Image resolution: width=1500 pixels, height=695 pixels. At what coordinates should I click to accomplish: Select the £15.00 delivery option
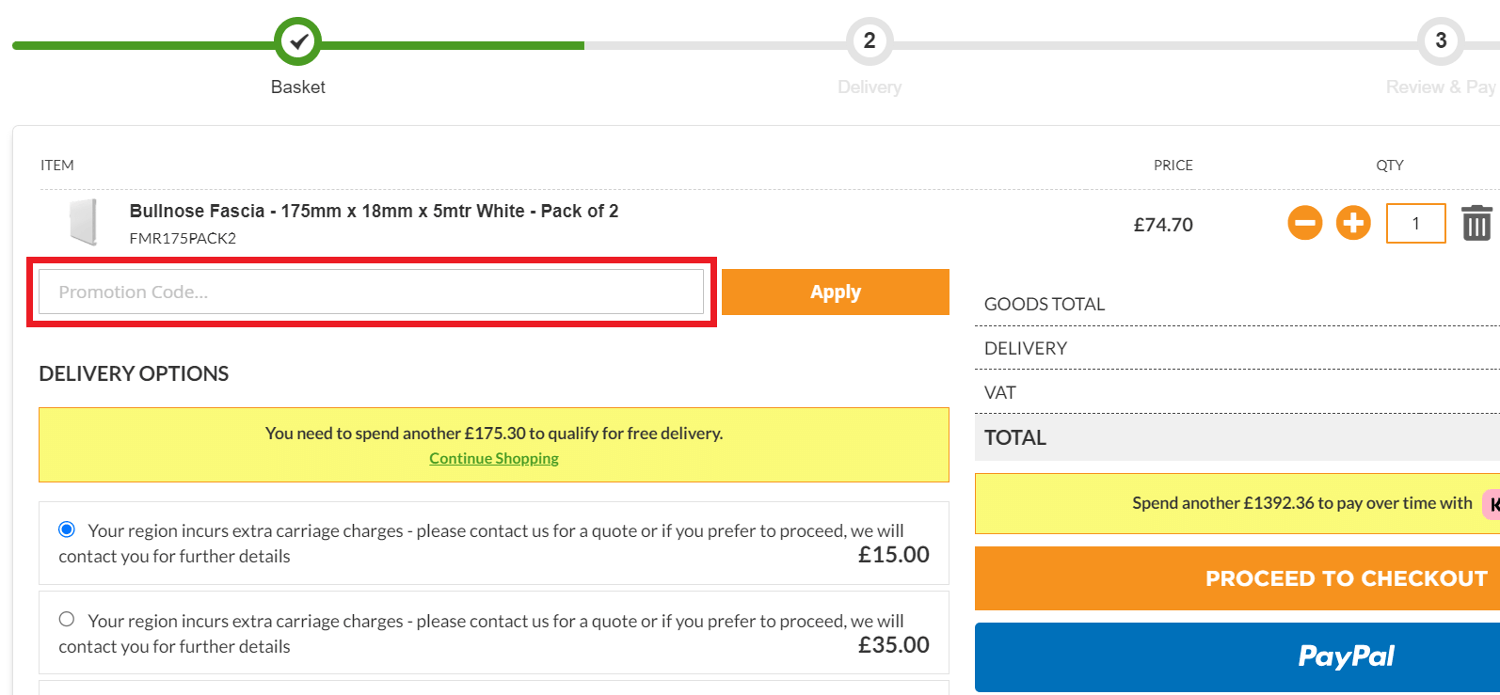click(x=67, y=529)
